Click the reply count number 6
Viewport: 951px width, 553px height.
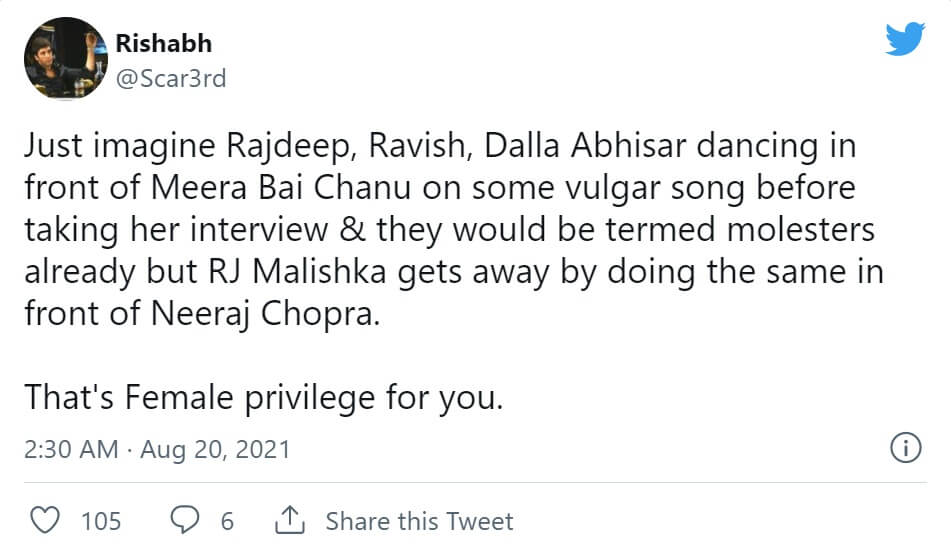pyautogui.click(x=227, y=521)
